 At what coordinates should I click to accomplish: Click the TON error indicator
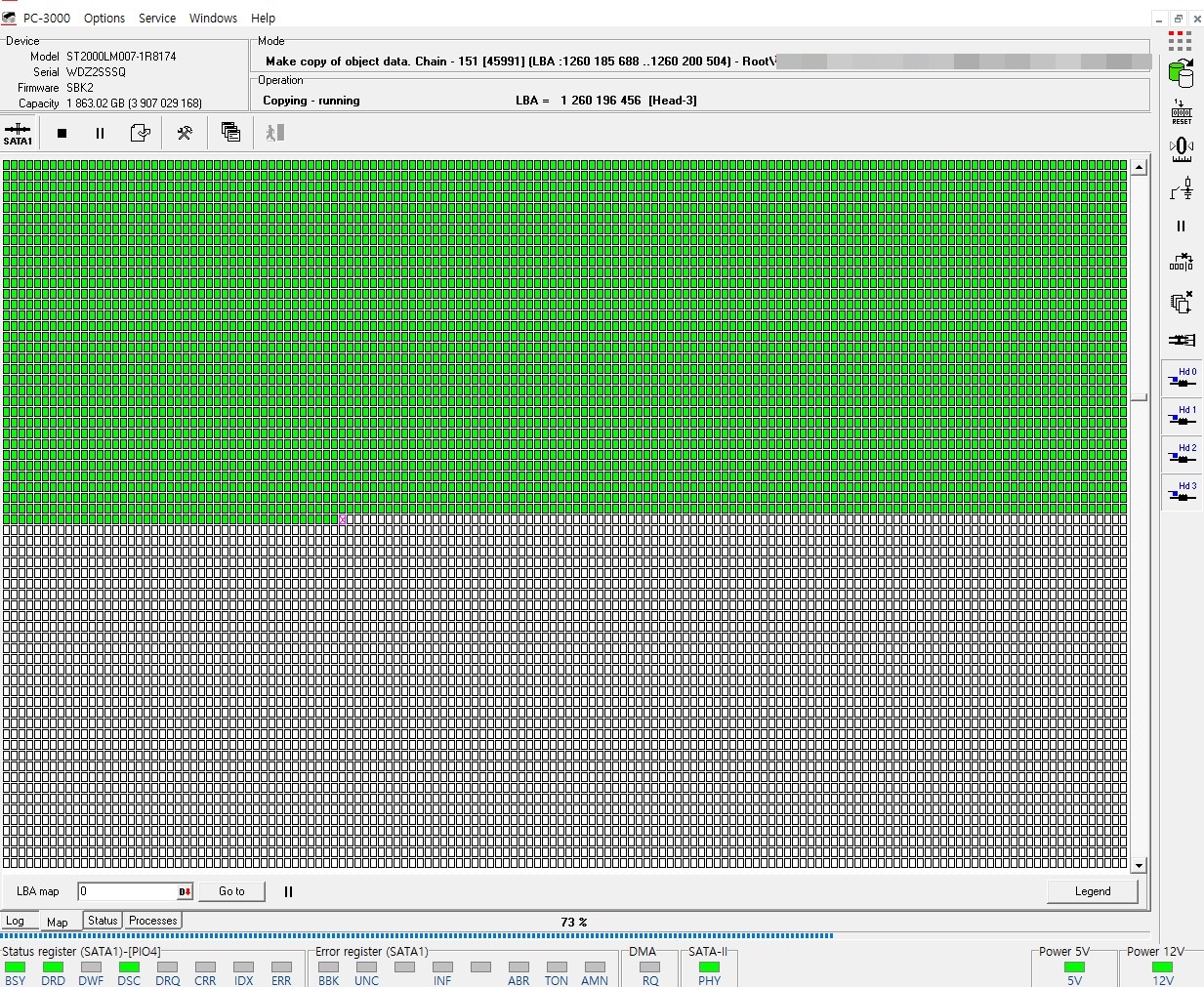557,967
